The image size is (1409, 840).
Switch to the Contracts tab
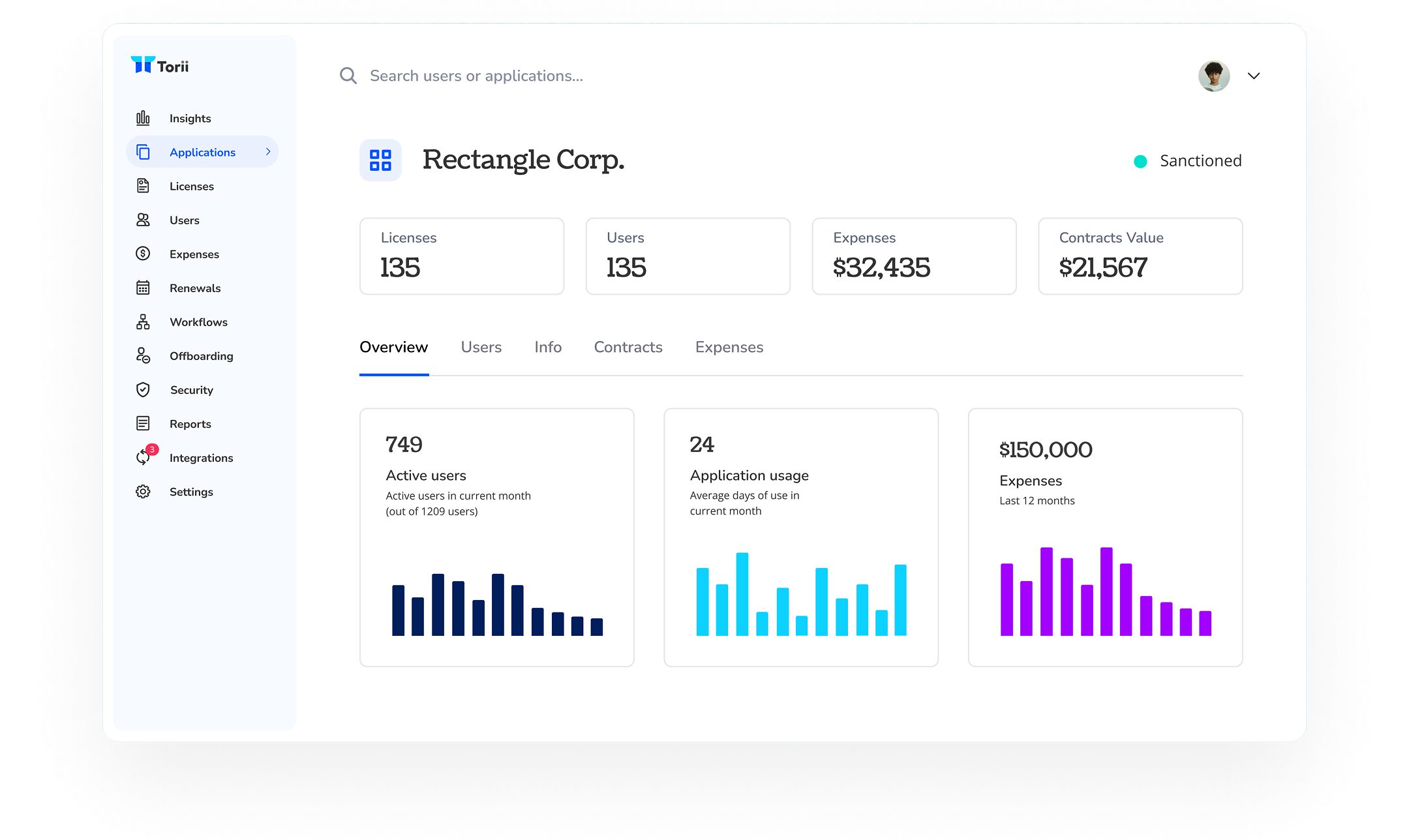click(x=628, y=347)
